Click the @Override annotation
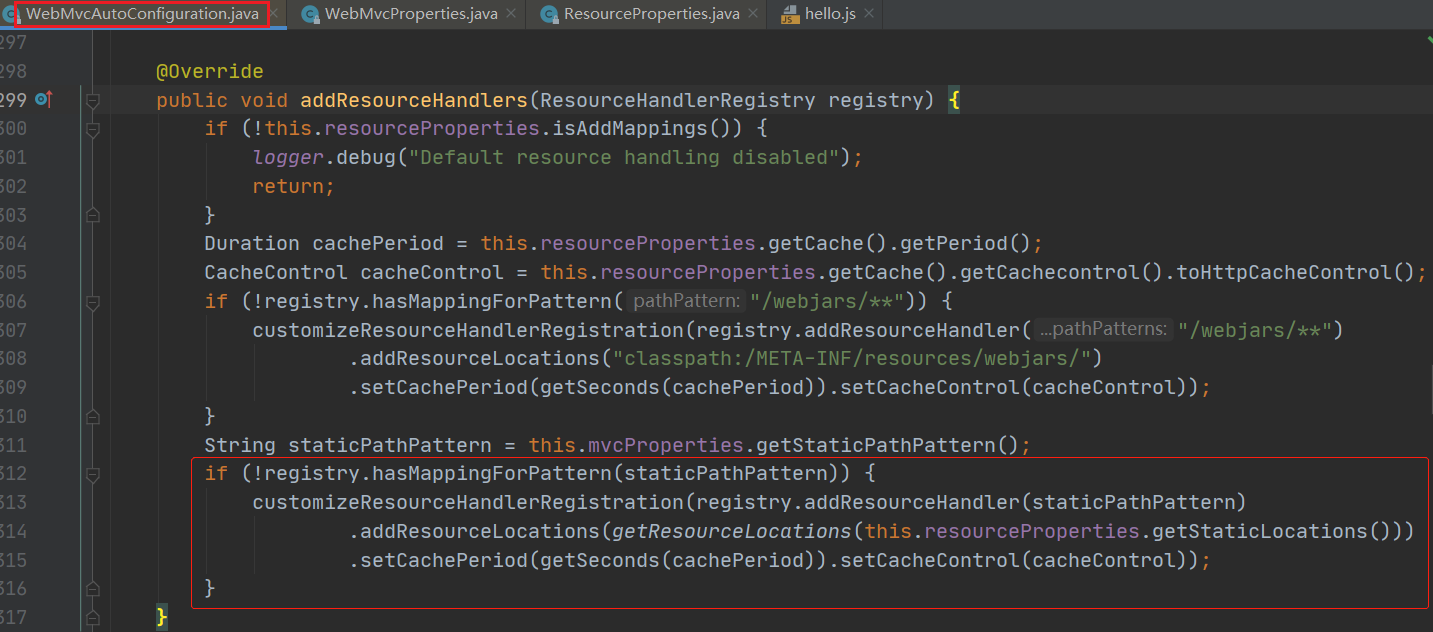The image size is (1433, 632). click(x=210, y=72)
